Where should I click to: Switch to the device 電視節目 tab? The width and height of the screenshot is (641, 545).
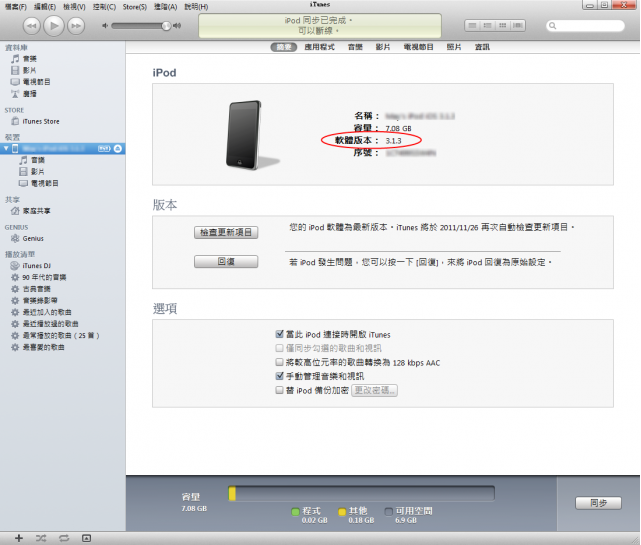click(x=418, y=47)
